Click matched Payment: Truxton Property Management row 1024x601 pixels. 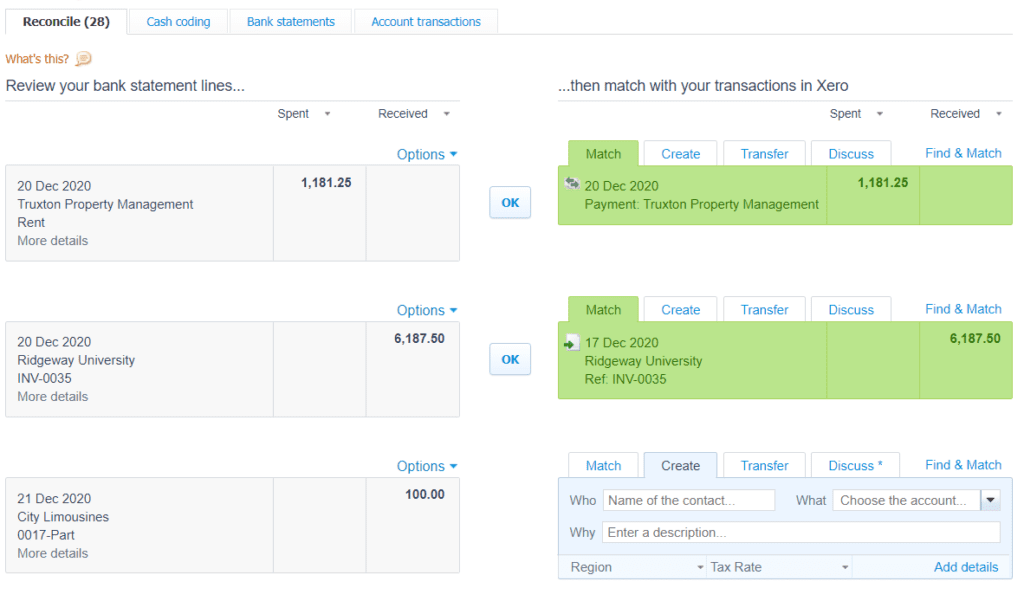click(x=785, y=195)
